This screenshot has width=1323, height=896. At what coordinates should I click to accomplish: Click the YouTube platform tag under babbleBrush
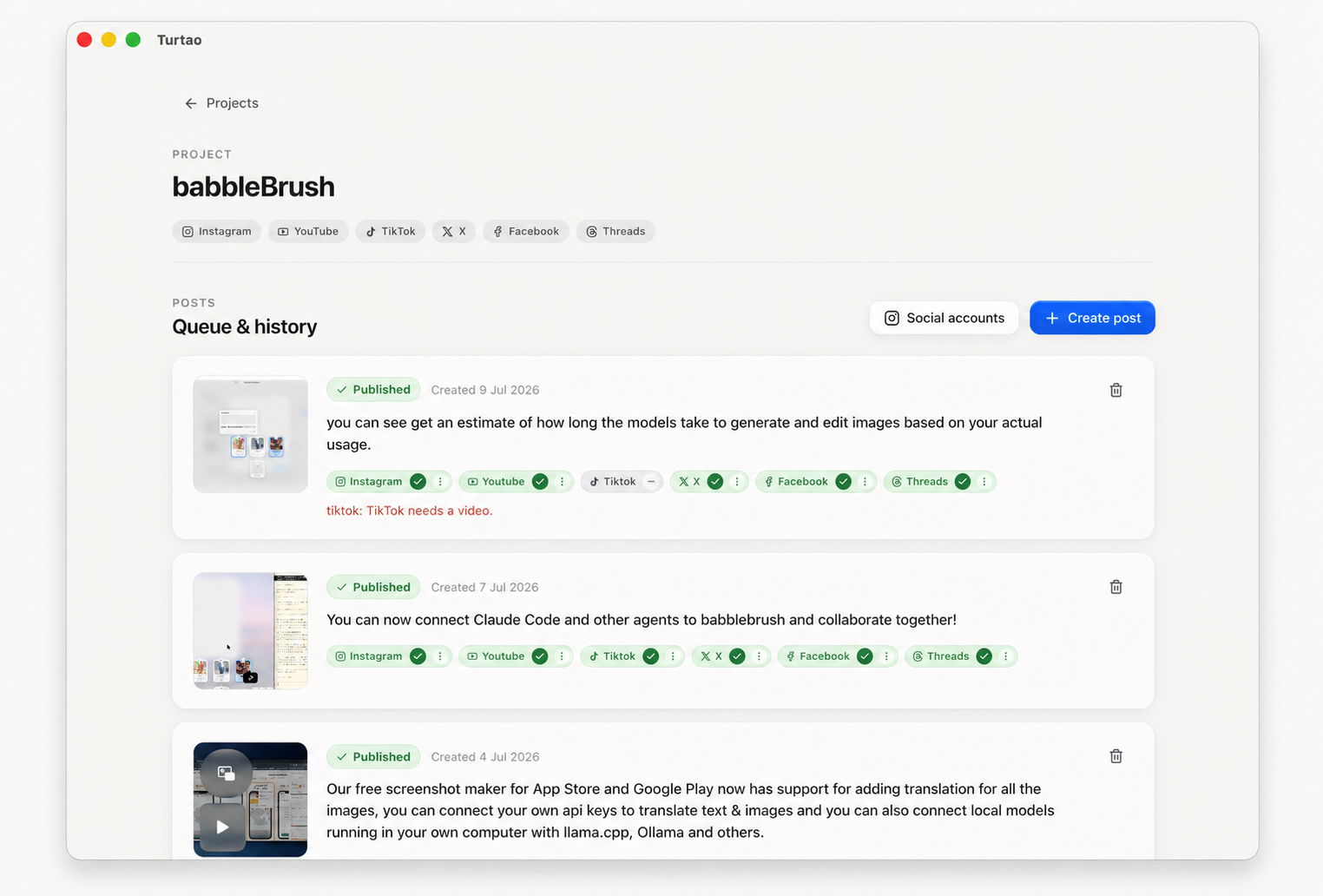click(x=308, y=232)
